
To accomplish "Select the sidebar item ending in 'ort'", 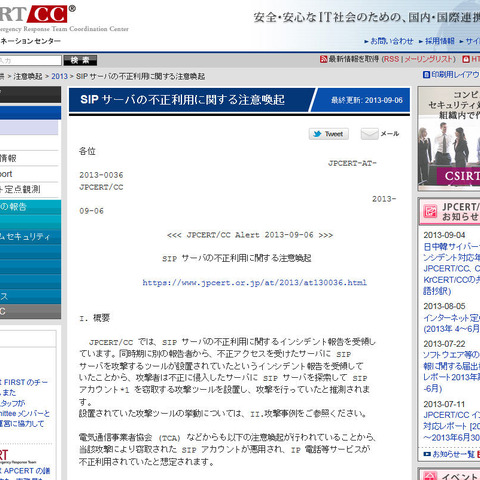I will pos(29,174).
